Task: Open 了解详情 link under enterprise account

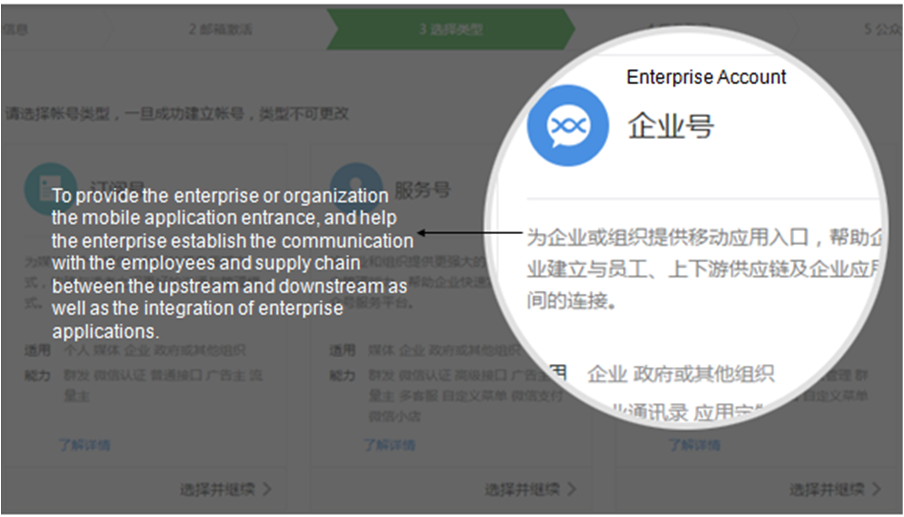Action: coord(694,444)
